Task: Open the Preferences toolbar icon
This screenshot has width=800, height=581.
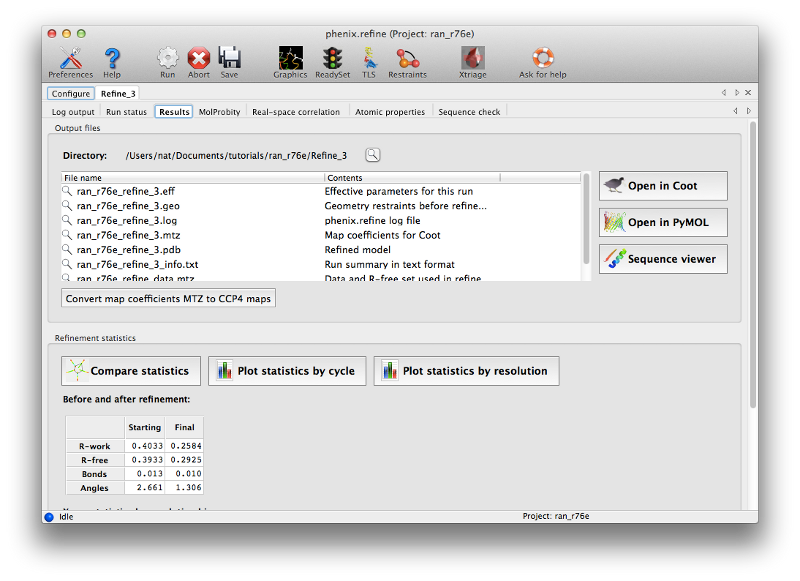Action: coord(70,60)
